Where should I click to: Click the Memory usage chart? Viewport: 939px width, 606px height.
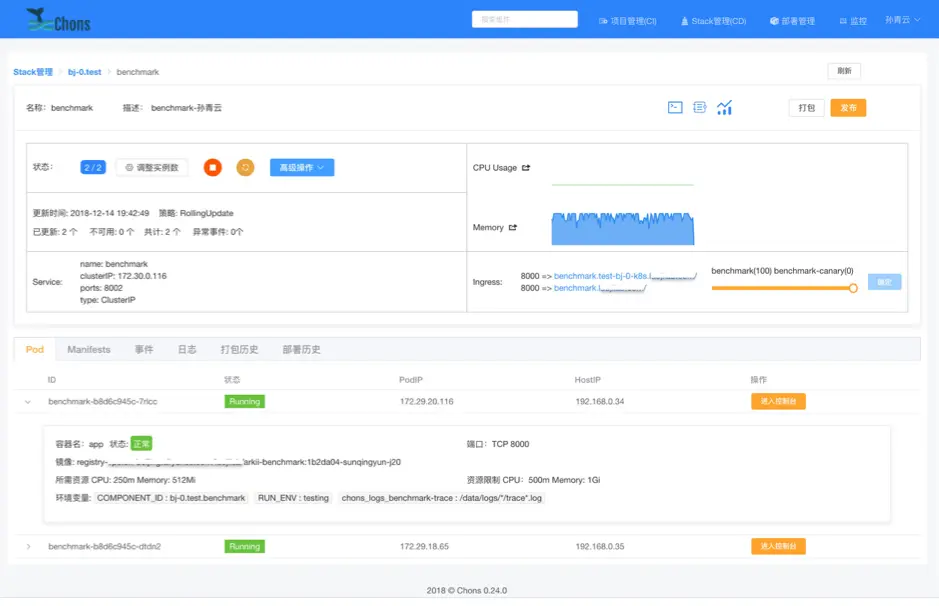click(x=623, y=228)
